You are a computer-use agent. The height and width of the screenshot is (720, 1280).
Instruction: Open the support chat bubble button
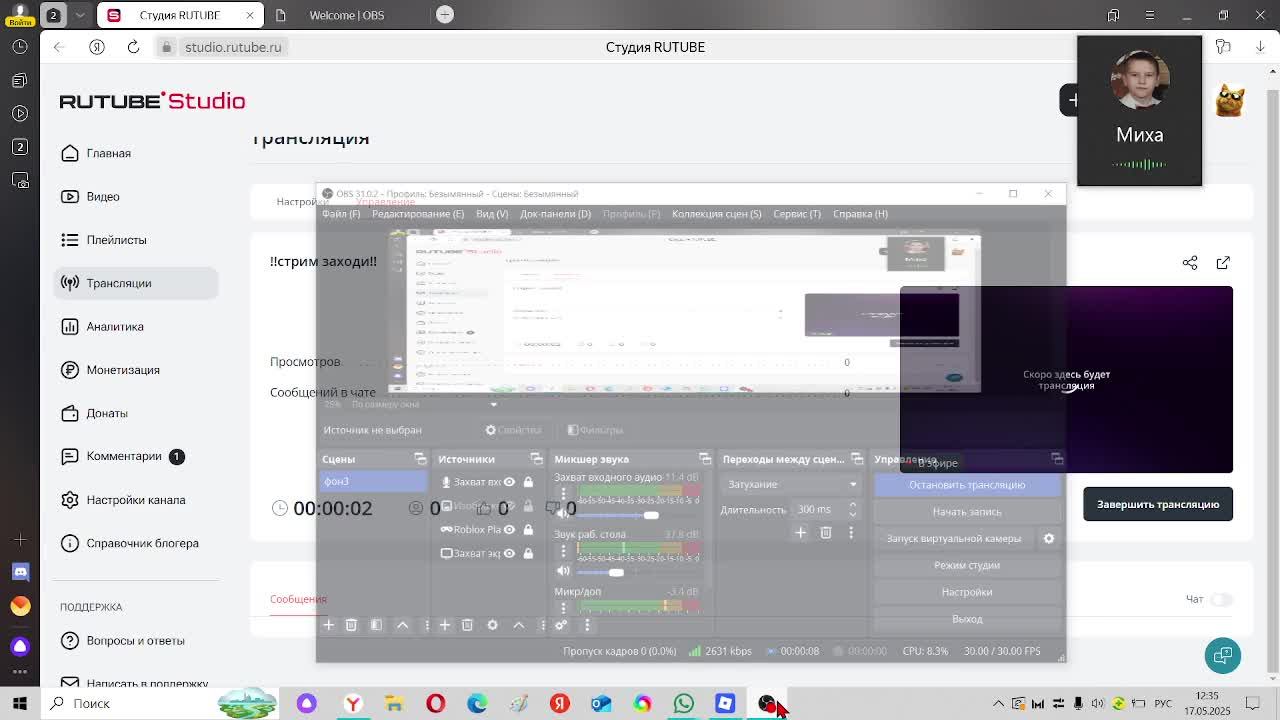coord(1223,656)
